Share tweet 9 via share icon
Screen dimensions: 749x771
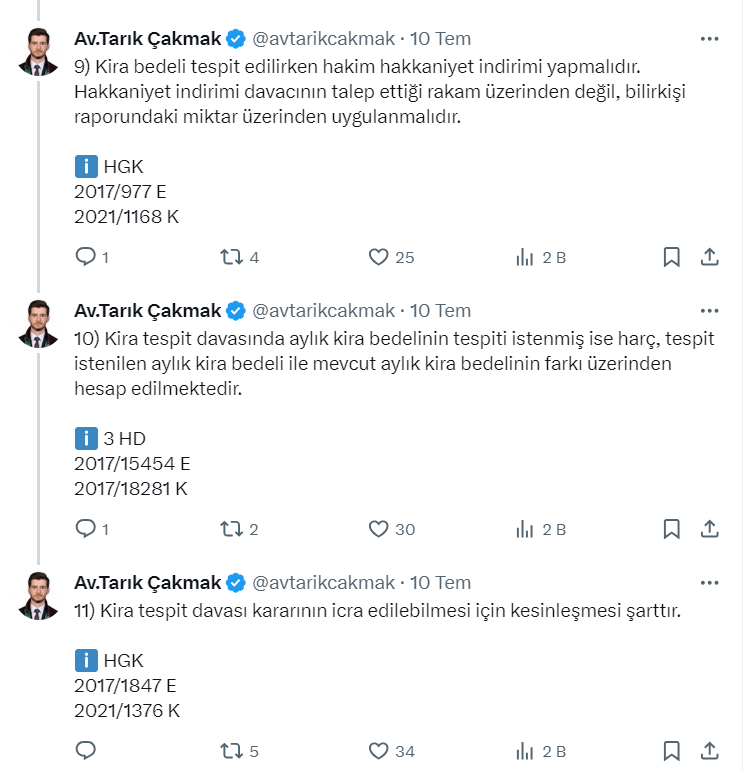click(709, 257)
